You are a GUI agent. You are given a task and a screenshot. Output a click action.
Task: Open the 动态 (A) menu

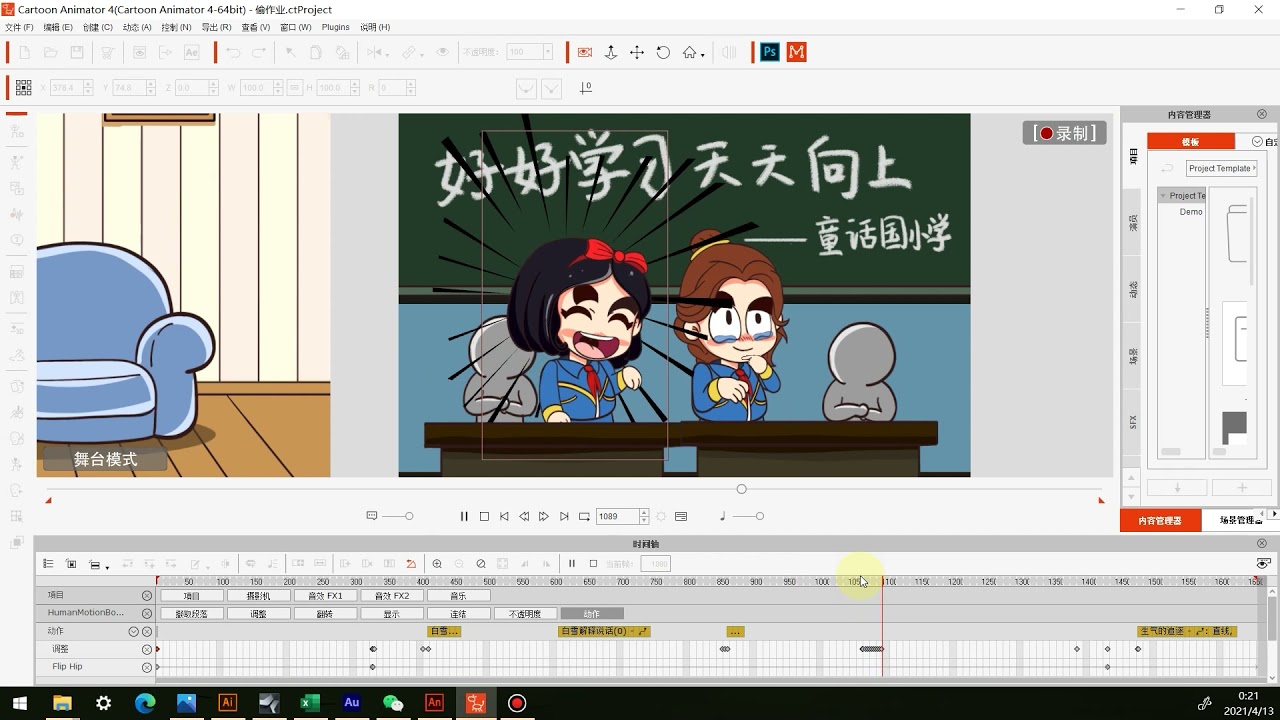point(137,27)
